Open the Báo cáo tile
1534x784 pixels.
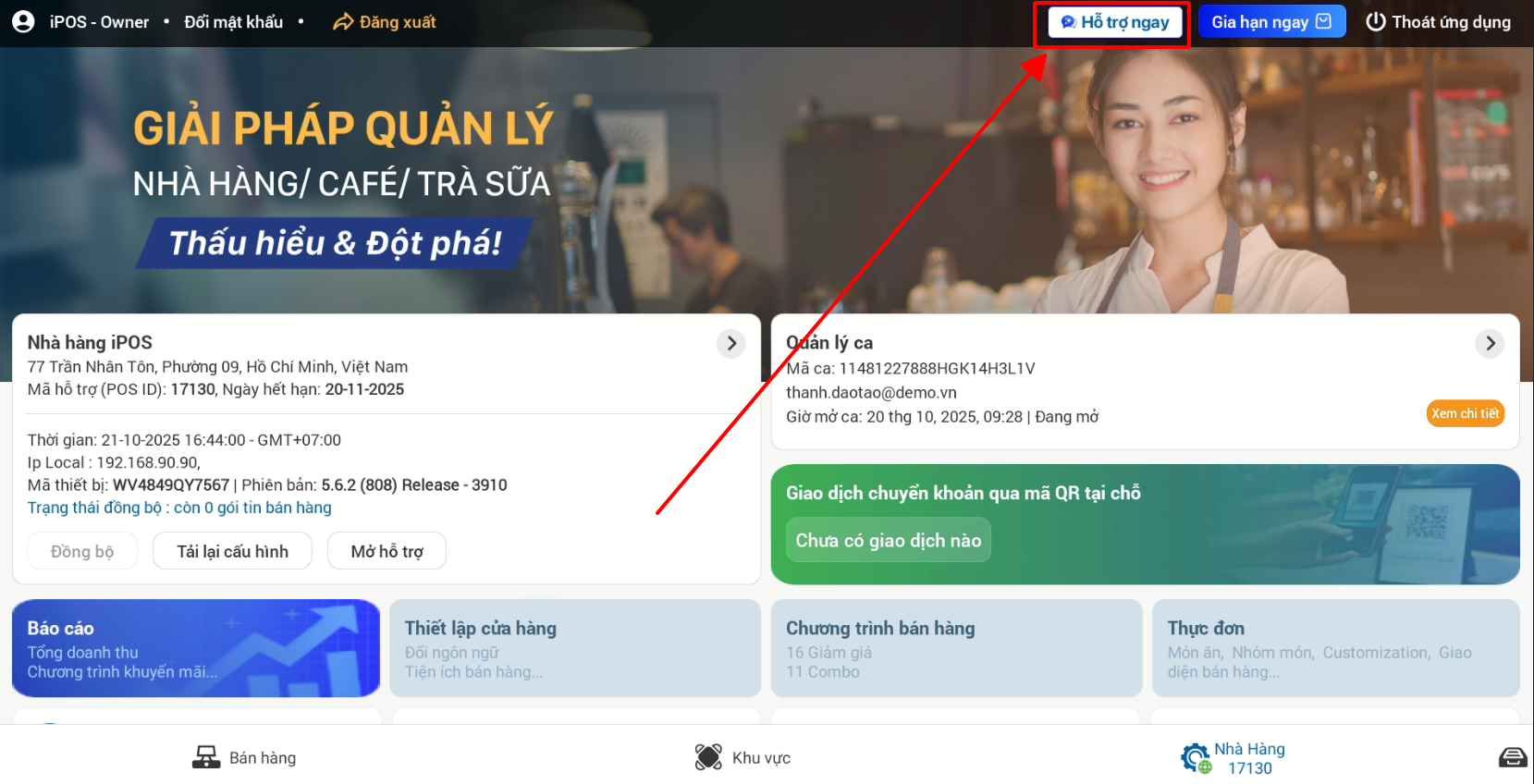tap(196, 648)
